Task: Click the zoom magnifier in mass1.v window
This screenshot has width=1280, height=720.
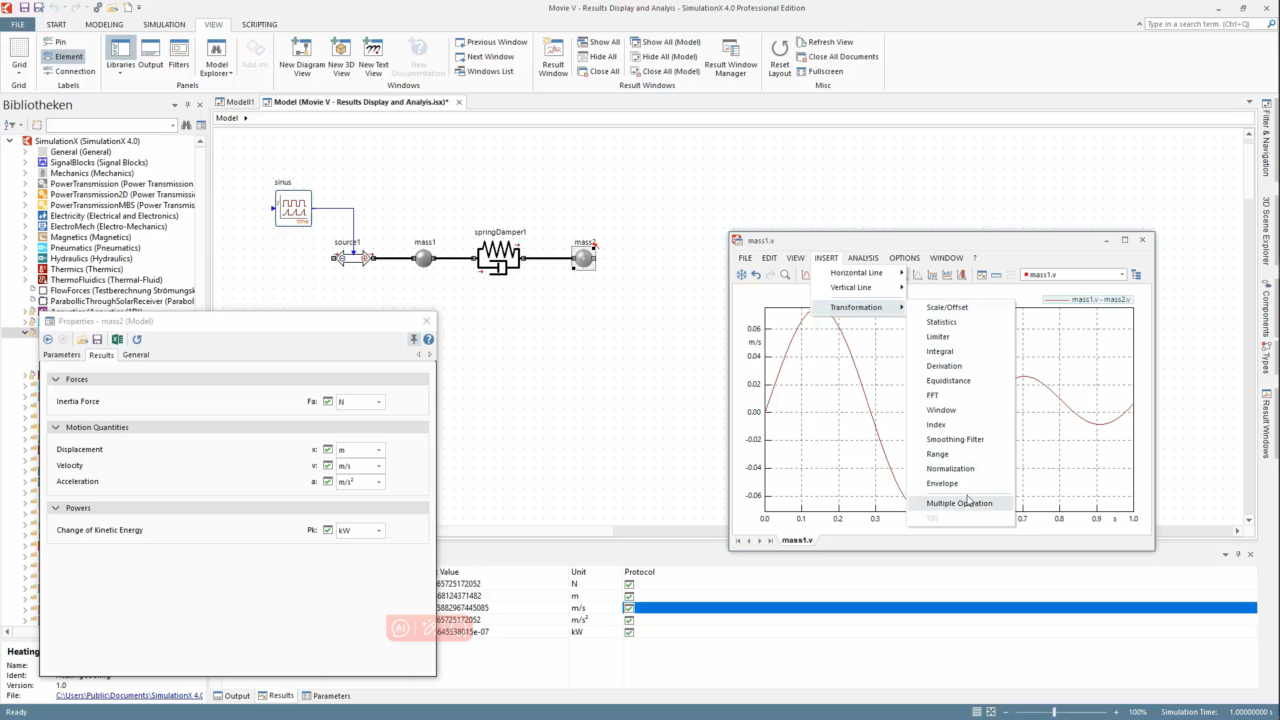Action: pyautogui.click(x=785, y=275)
